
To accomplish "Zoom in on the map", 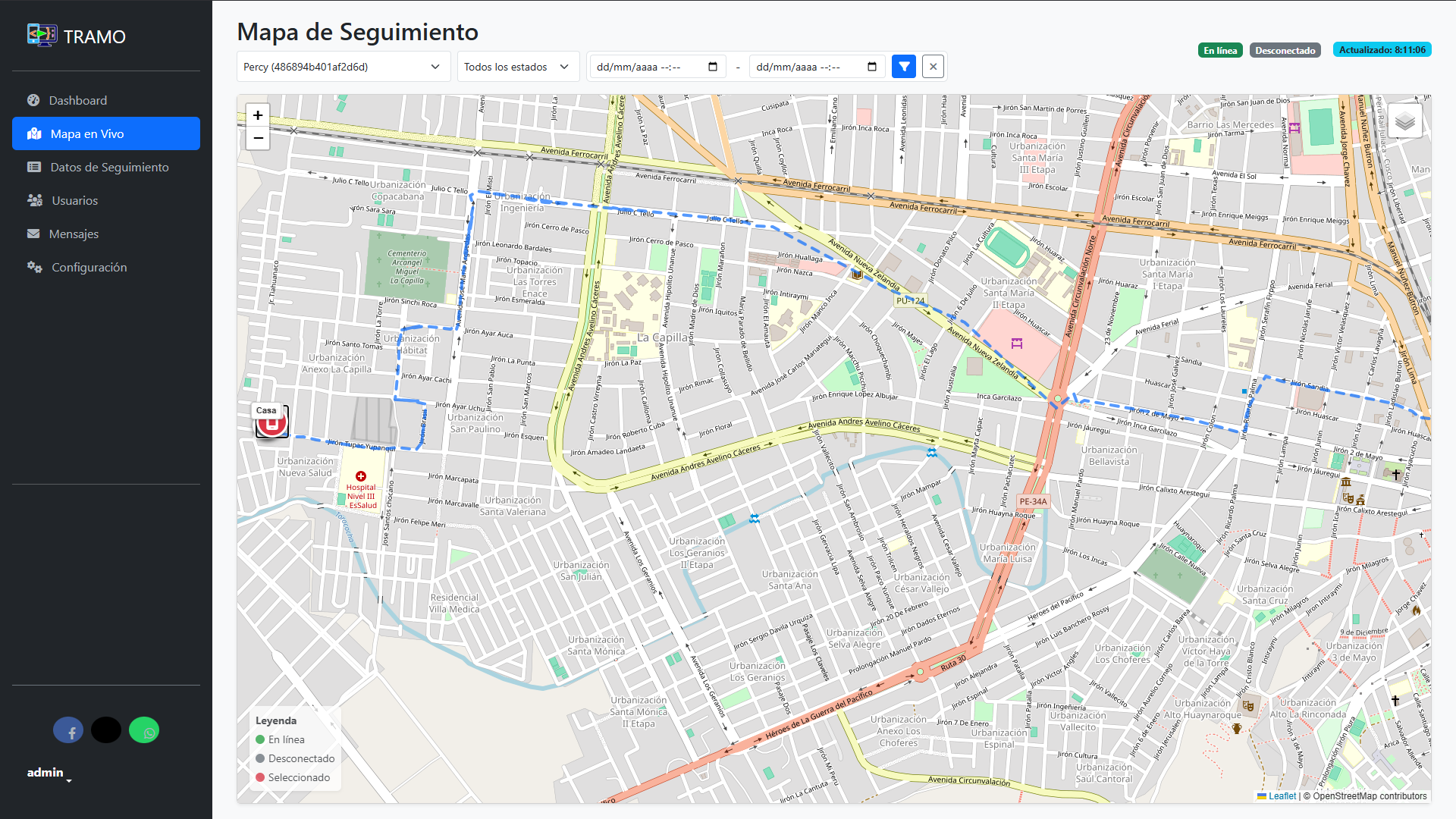I will 258,115.
